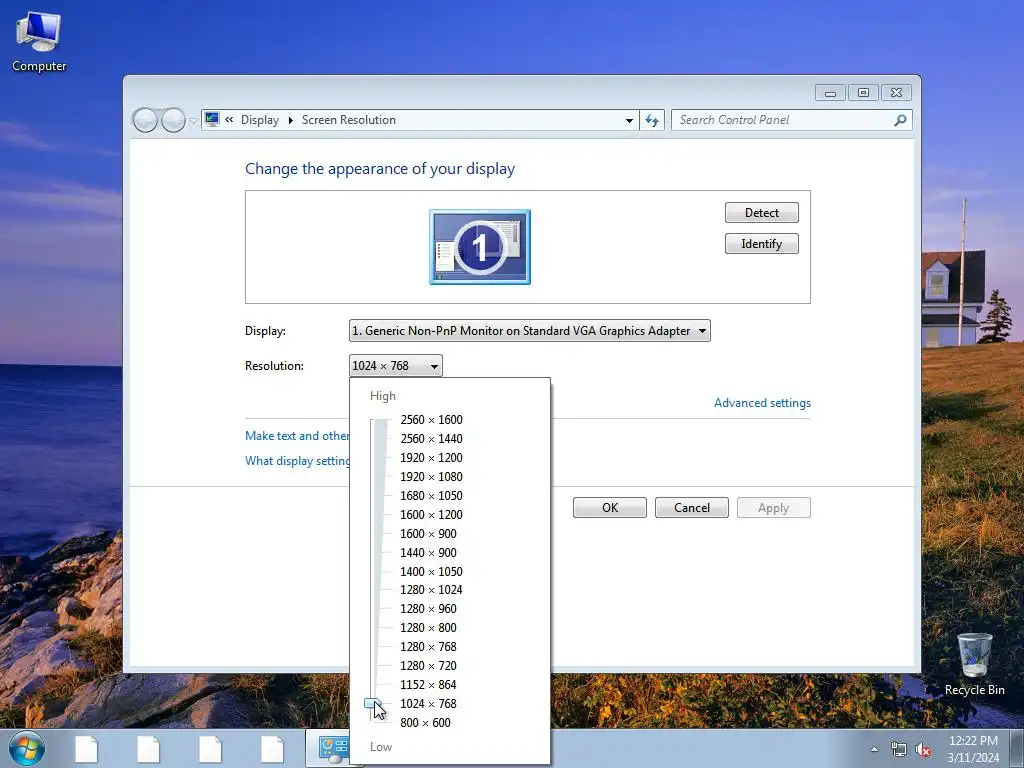Maximize the Screen Resolution window
The width and height of the screenshot is (1024, 768).
863,93
